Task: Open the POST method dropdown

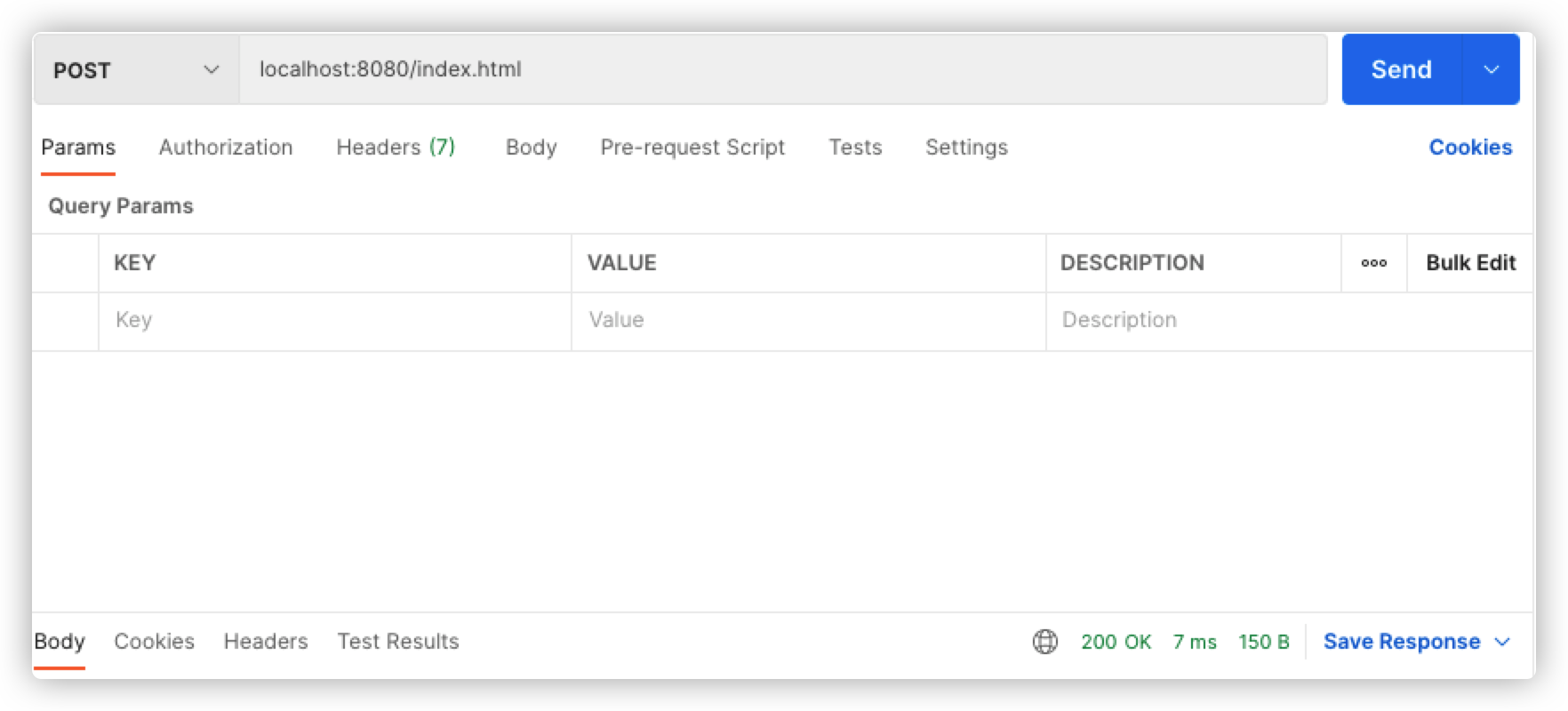Action: (x=136, y=70)
